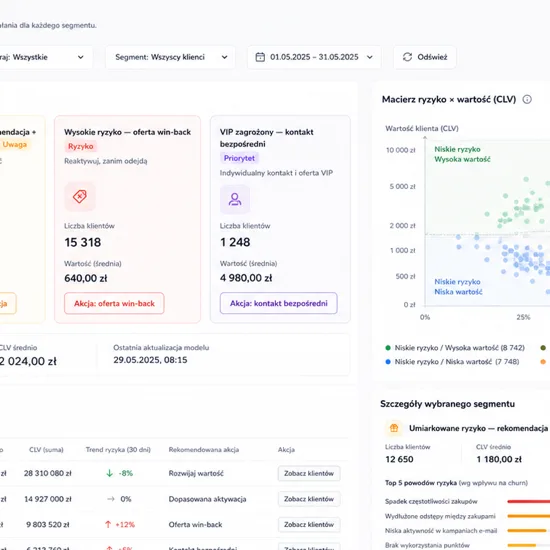Click Zobacz klientów for Rozwijaj wartość row
The width and height of the screenshot is (550, 550).
pyautogui.click(x=309, y=474)
